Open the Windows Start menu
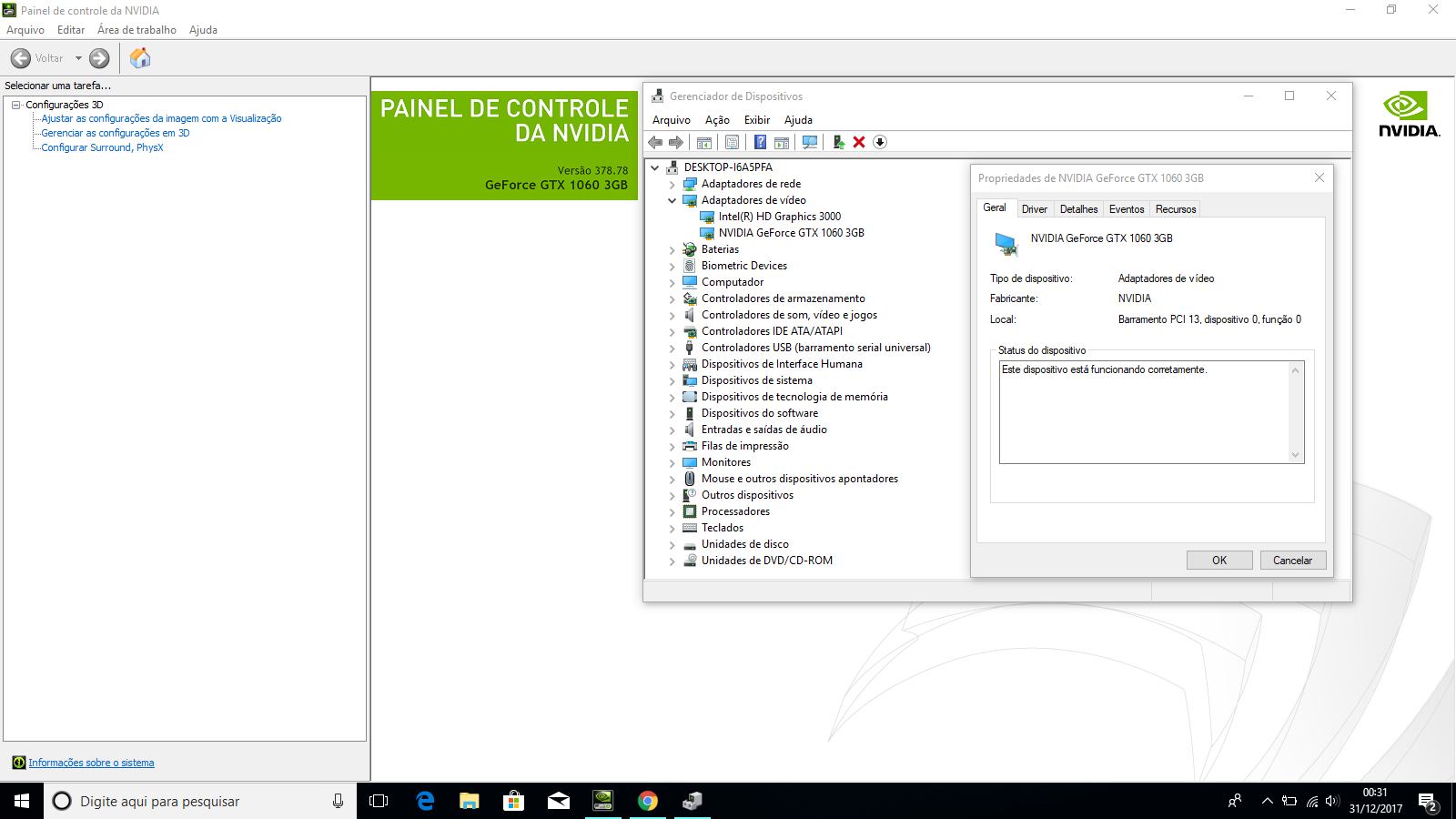This screenshot has width=1456, height=819. point(22,801)
